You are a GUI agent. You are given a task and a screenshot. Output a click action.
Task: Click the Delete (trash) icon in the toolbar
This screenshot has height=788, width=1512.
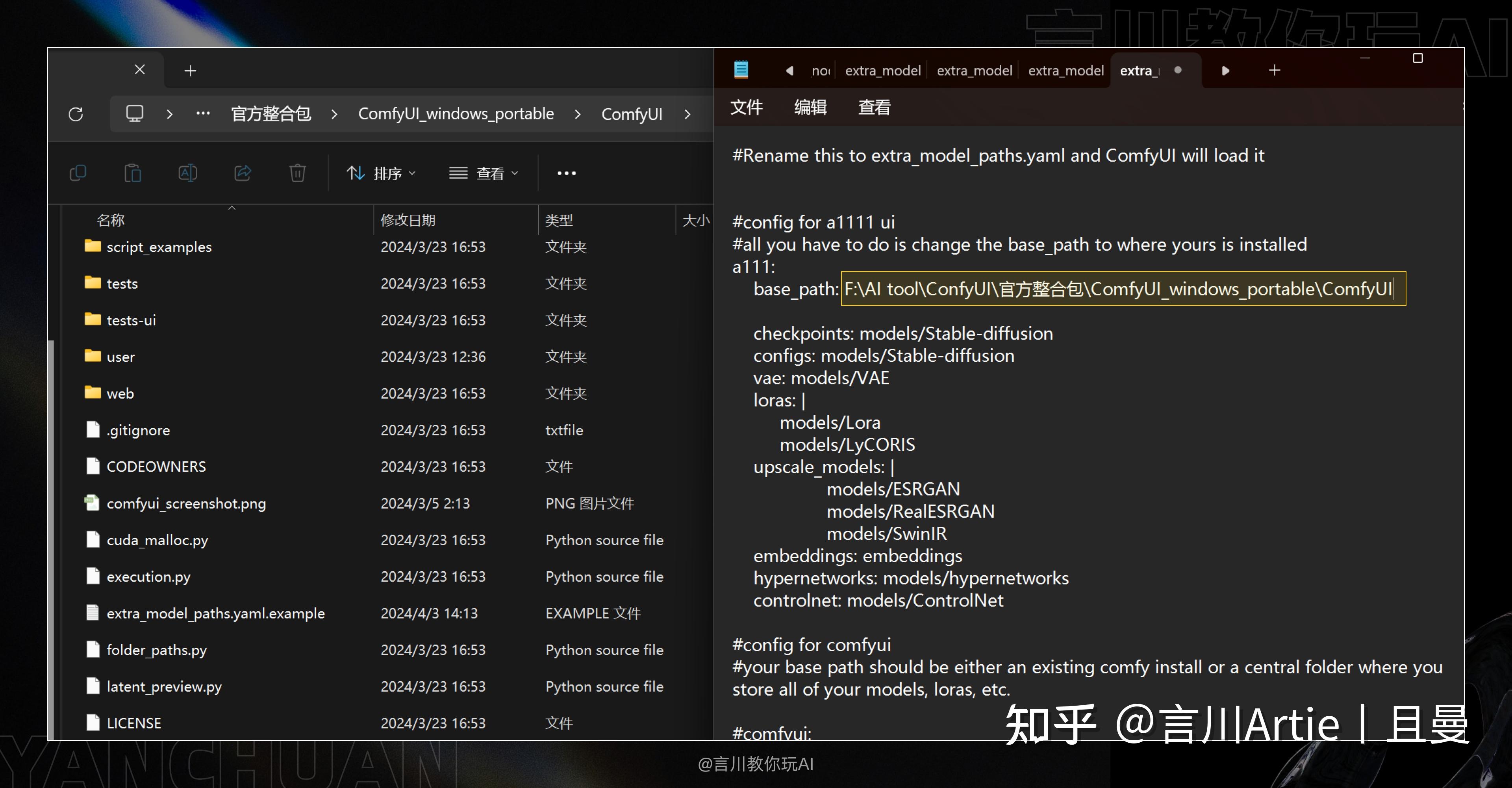coord(298,173)
